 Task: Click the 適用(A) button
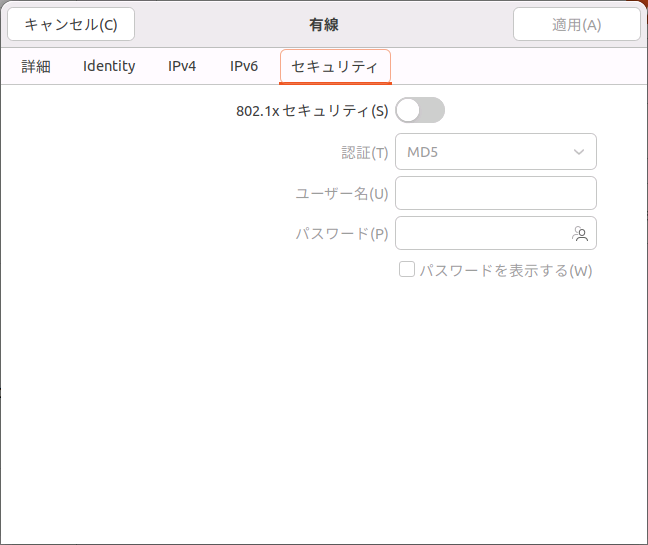tap(577, 24)
